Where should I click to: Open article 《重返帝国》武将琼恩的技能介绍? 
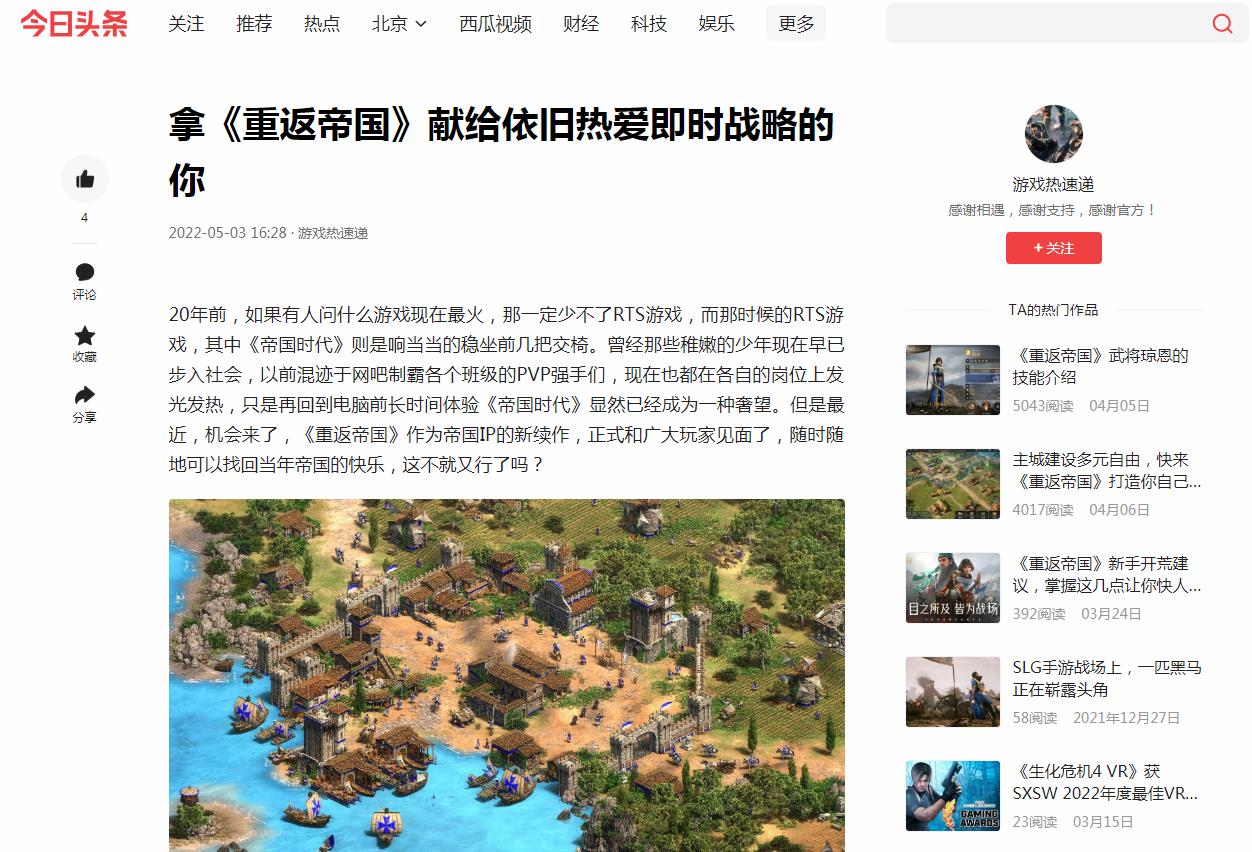click(x=1100, y=366)
